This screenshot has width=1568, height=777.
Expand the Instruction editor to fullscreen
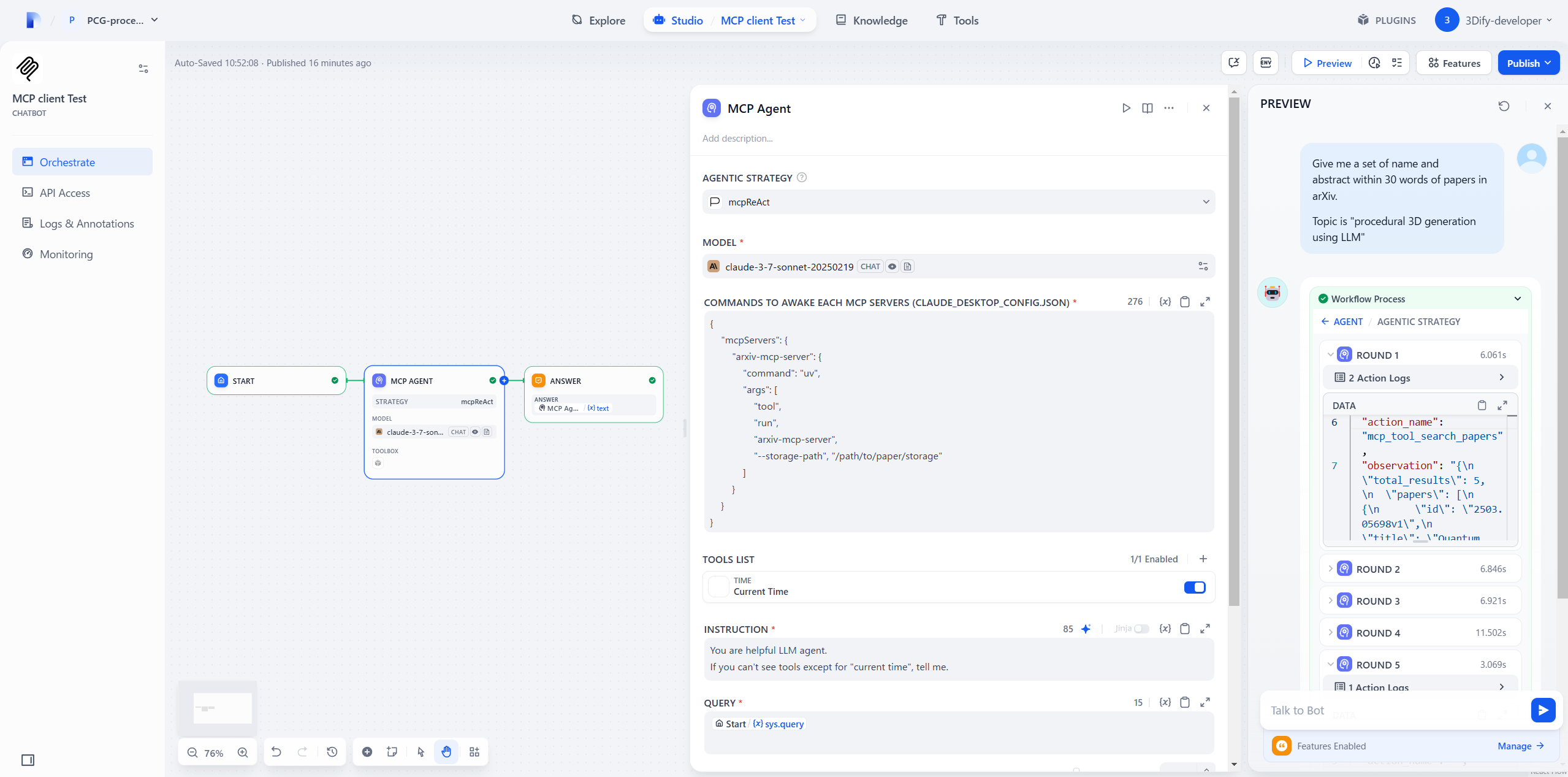(1205, 629)
